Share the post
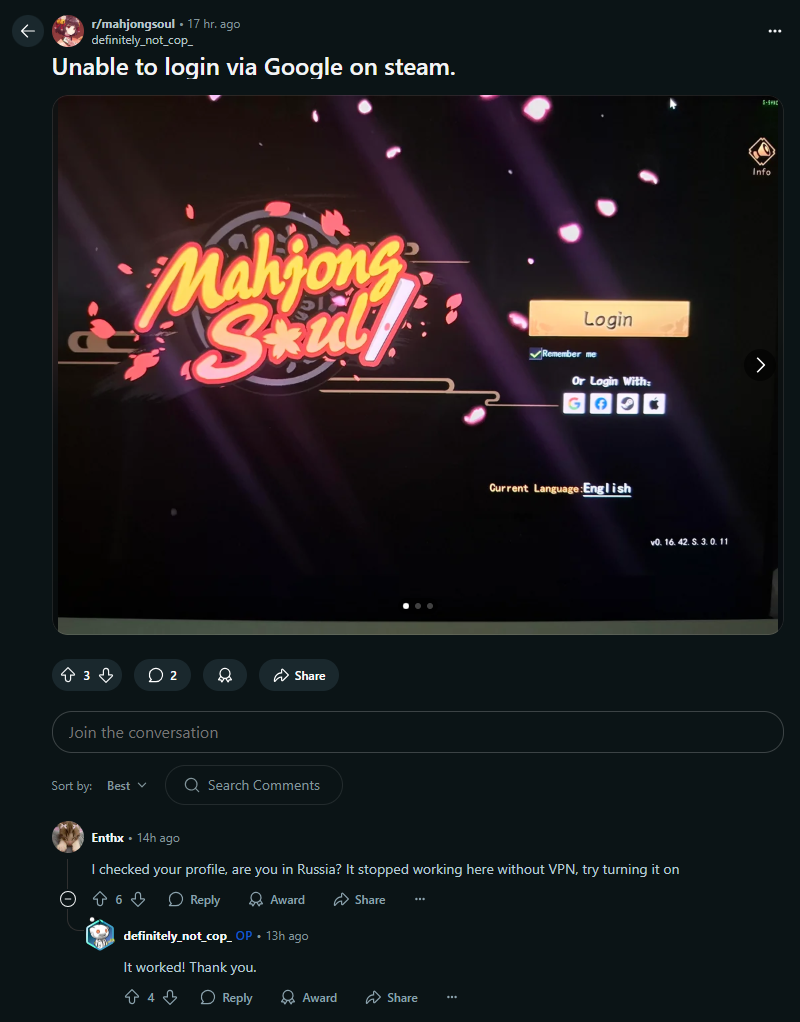 pyautogui.click(x=299, y=675)
